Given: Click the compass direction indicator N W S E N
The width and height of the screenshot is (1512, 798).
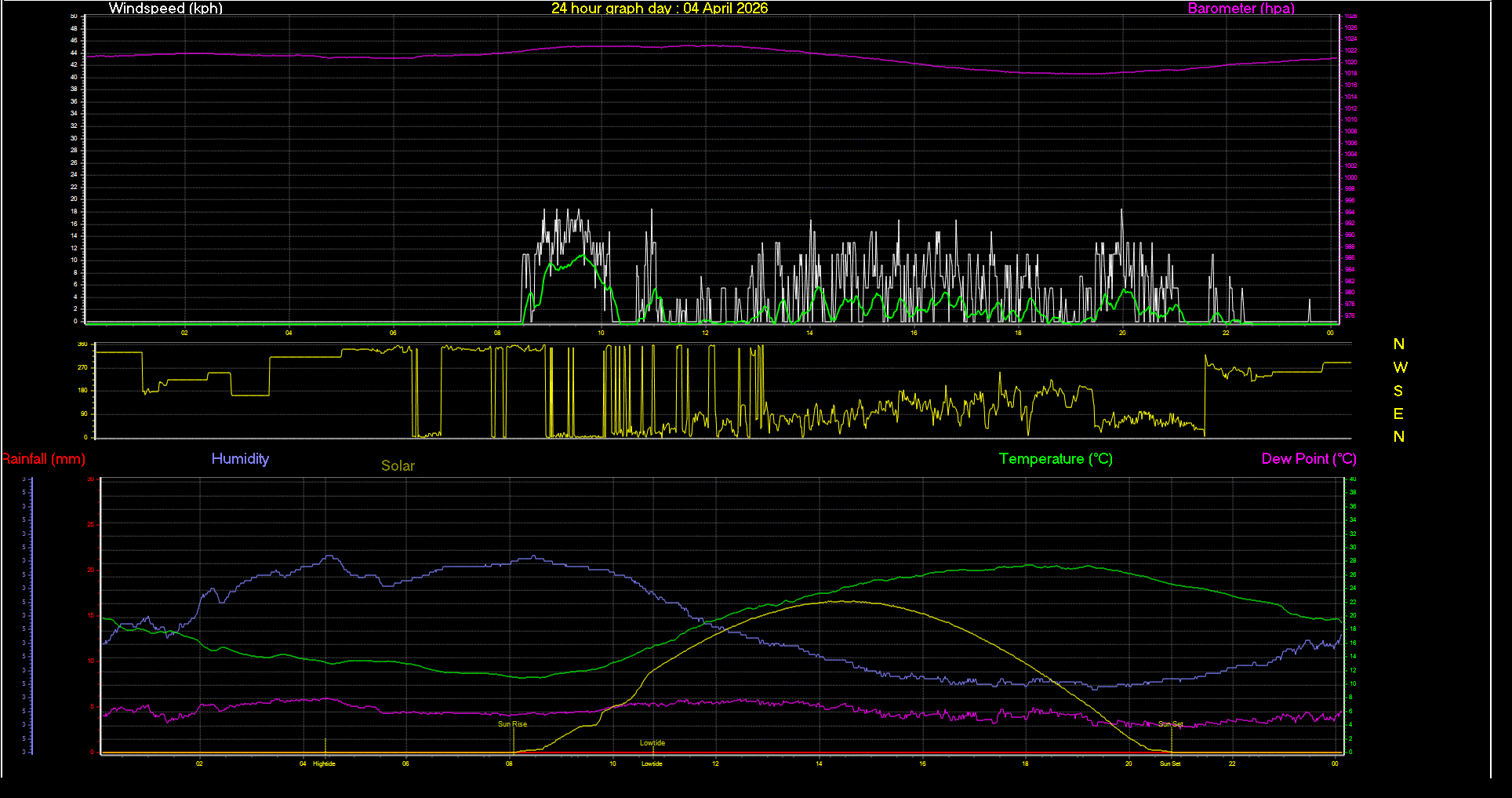Looking at the screenshot, I should (1399, 390).
